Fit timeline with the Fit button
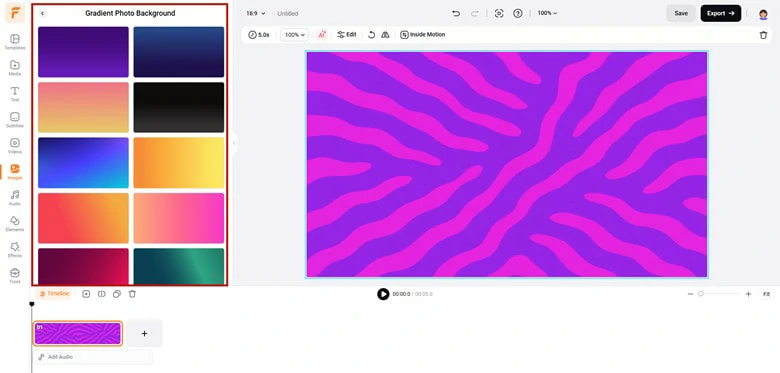780x373 pixels. [x=766, y=294]
